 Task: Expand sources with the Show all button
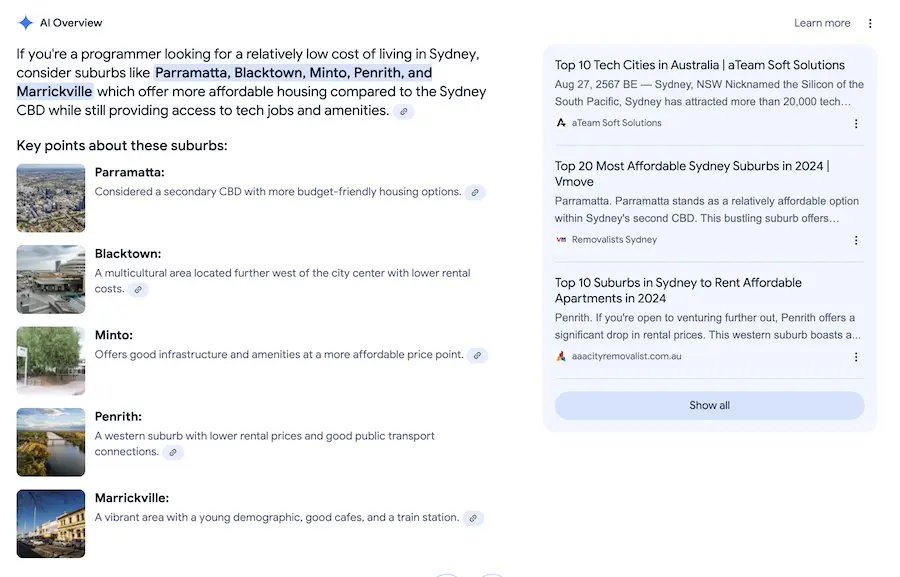pos(708,404)
